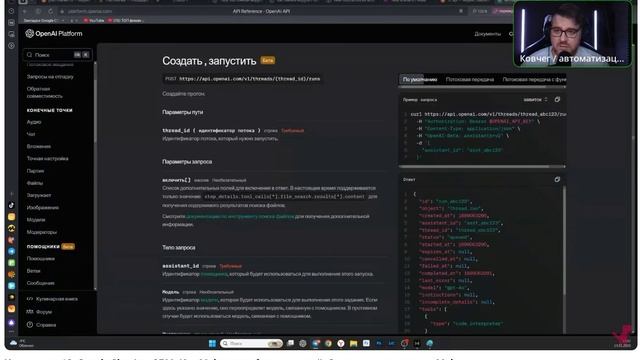Open the Форум link
This screenshot has height=360, width=640.
(44, 312)
